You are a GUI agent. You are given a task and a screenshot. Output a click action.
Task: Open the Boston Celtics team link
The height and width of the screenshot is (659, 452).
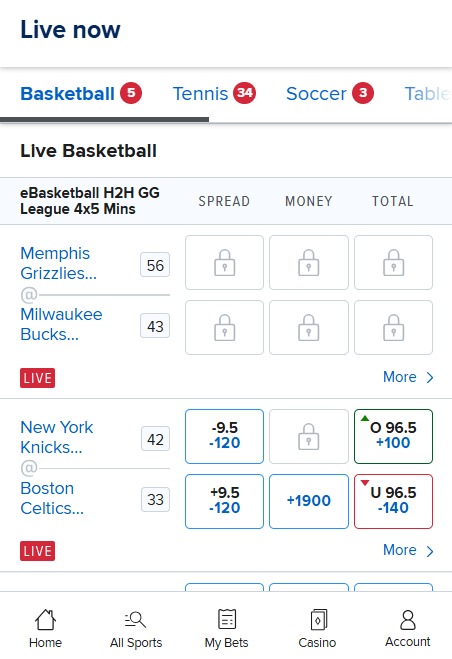point(52,498)
